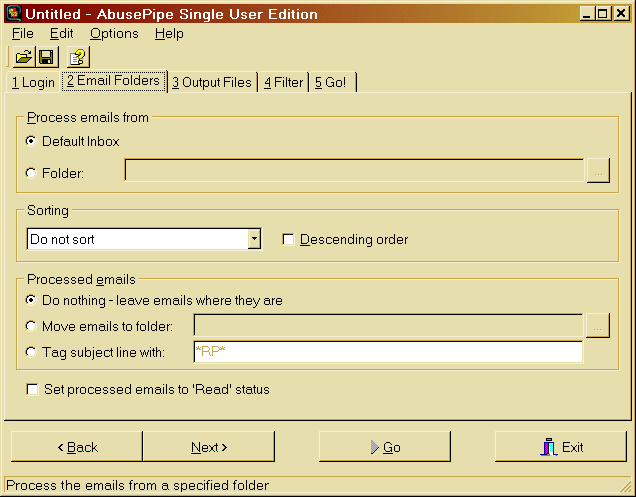Open the Options menu
Image resolution: width=636 pixels, height=497 pixels.
pos(114,34)
